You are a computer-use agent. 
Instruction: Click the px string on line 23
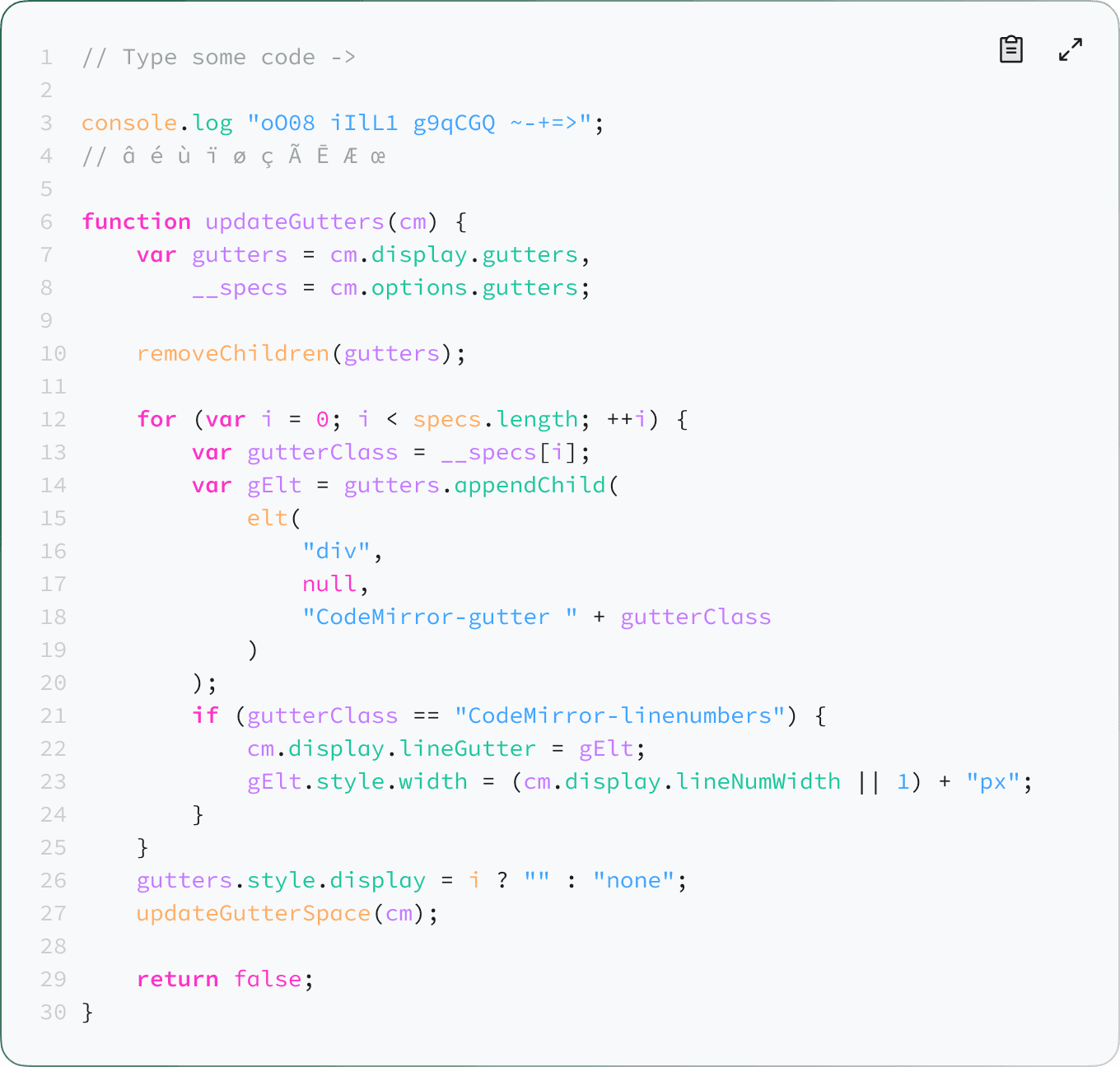[993, 781]
